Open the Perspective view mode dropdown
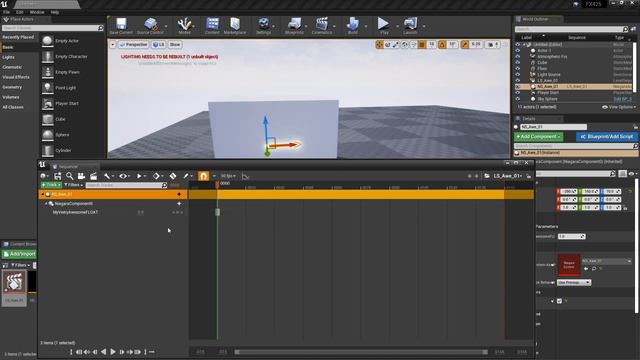This screenshot has width=640, height=360. (133, 44)
